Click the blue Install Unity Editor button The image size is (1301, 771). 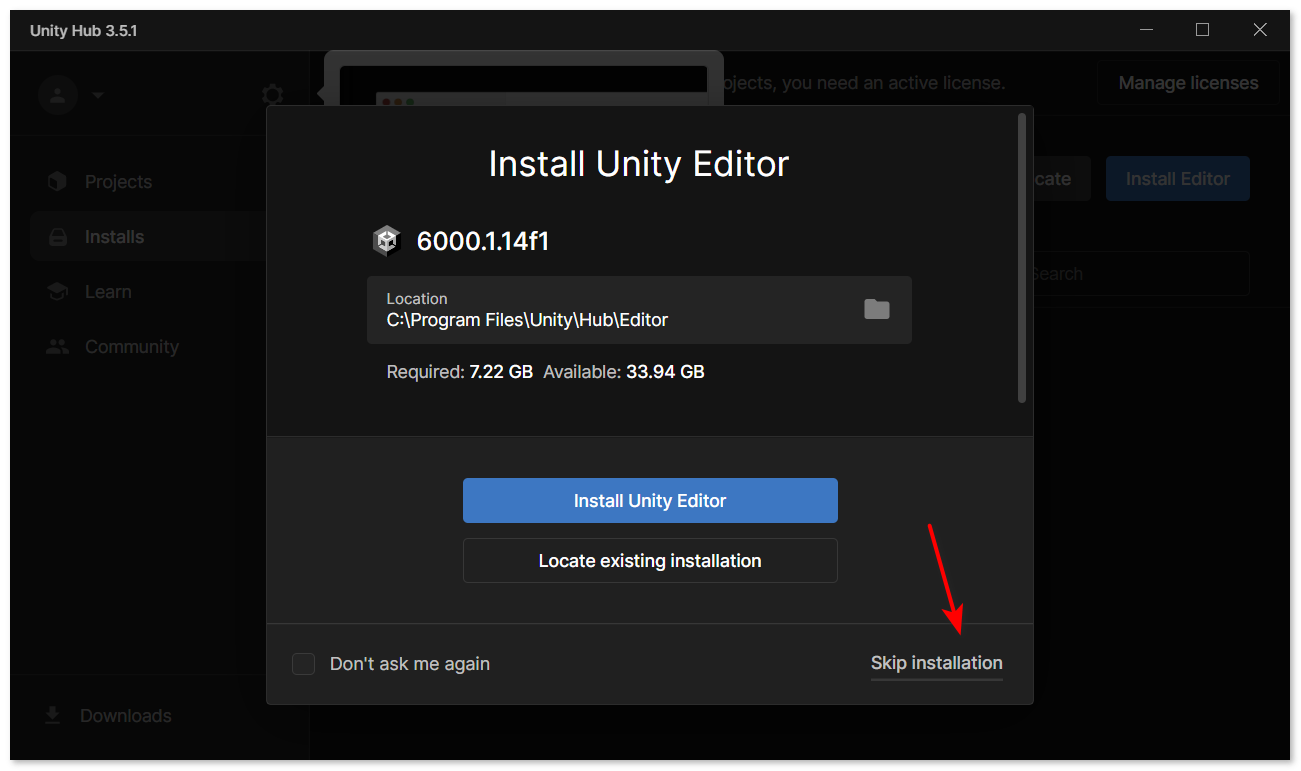[650, 501]
